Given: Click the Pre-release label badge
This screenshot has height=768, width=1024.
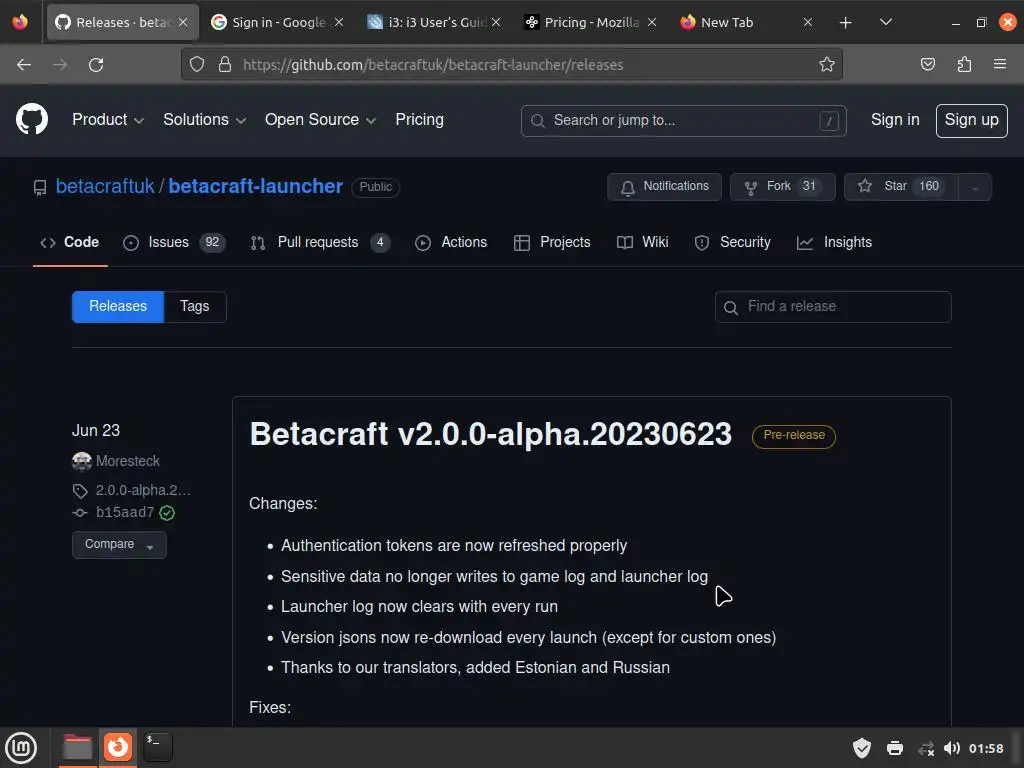Looking at the screenshot, I should [793, 436].
